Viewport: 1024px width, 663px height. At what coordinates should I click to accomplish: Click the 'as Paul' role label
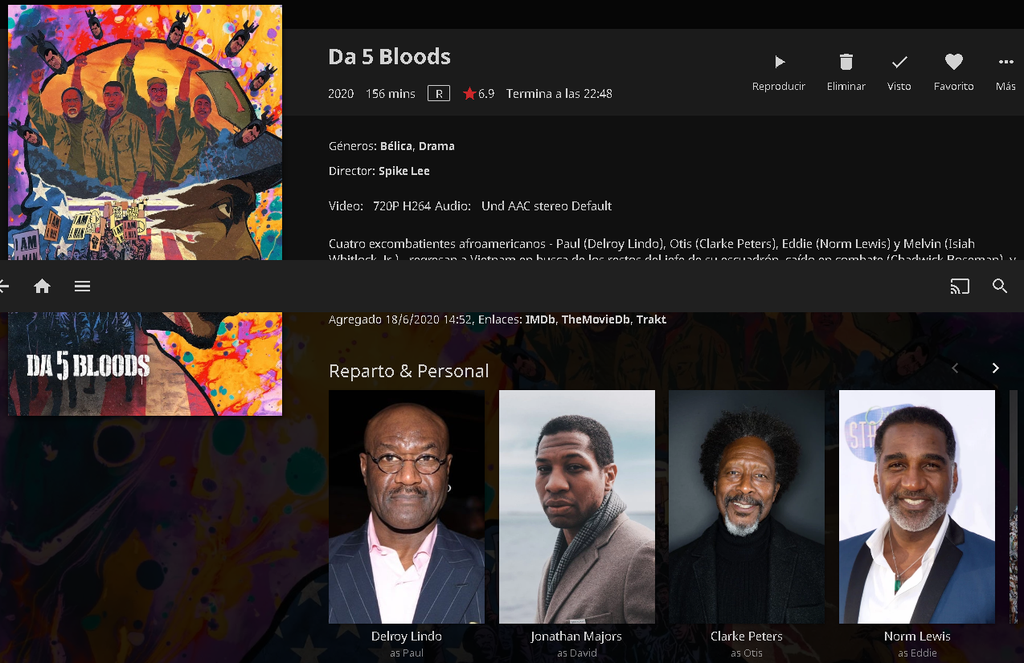pyautogui.click(x=406, y=653)
